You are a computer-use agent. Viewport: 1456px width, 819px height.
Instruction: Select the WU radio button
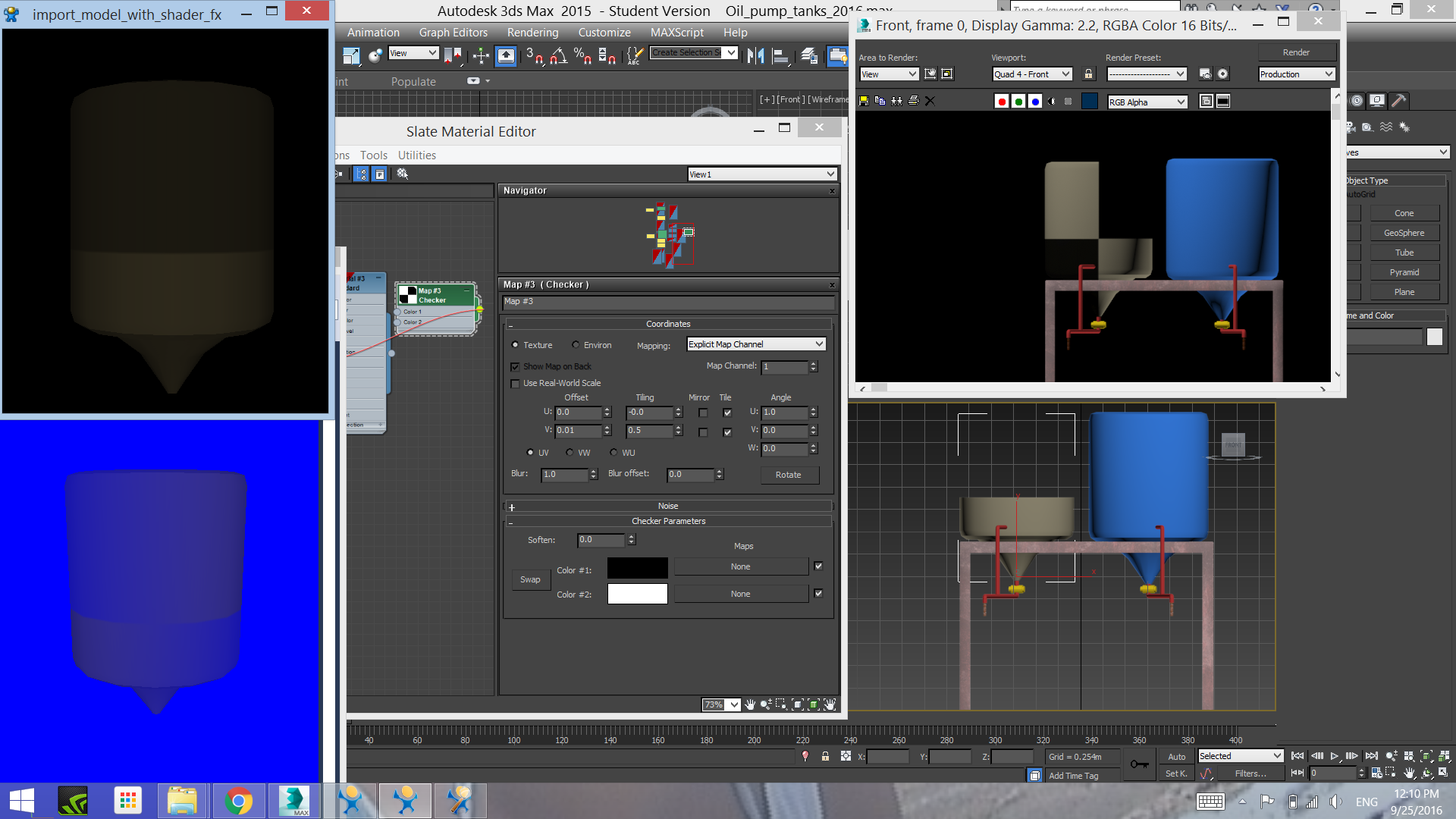[613, 453]
